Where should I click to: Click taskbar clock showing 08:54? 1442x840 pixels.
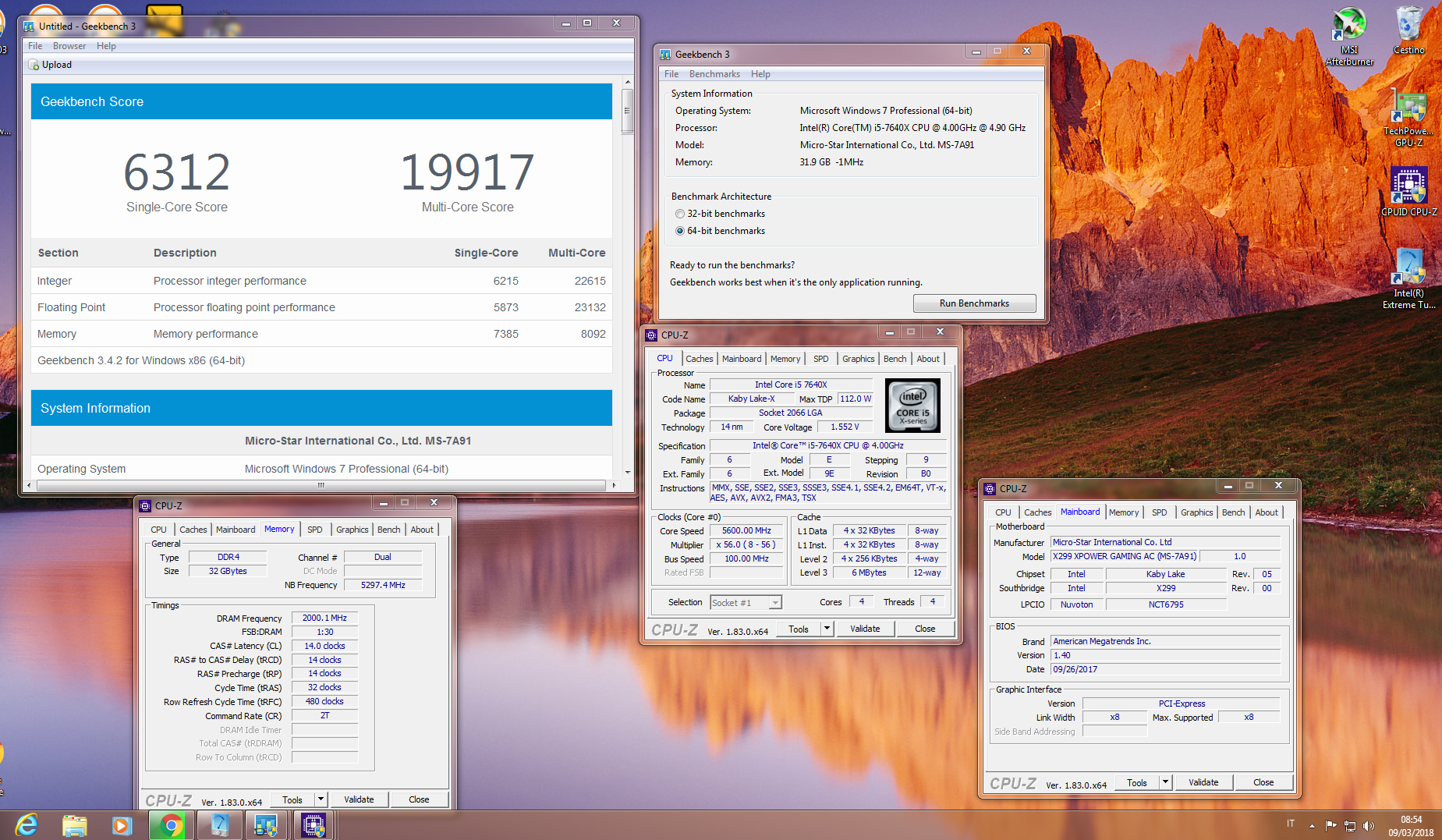tap(1411, 820)
